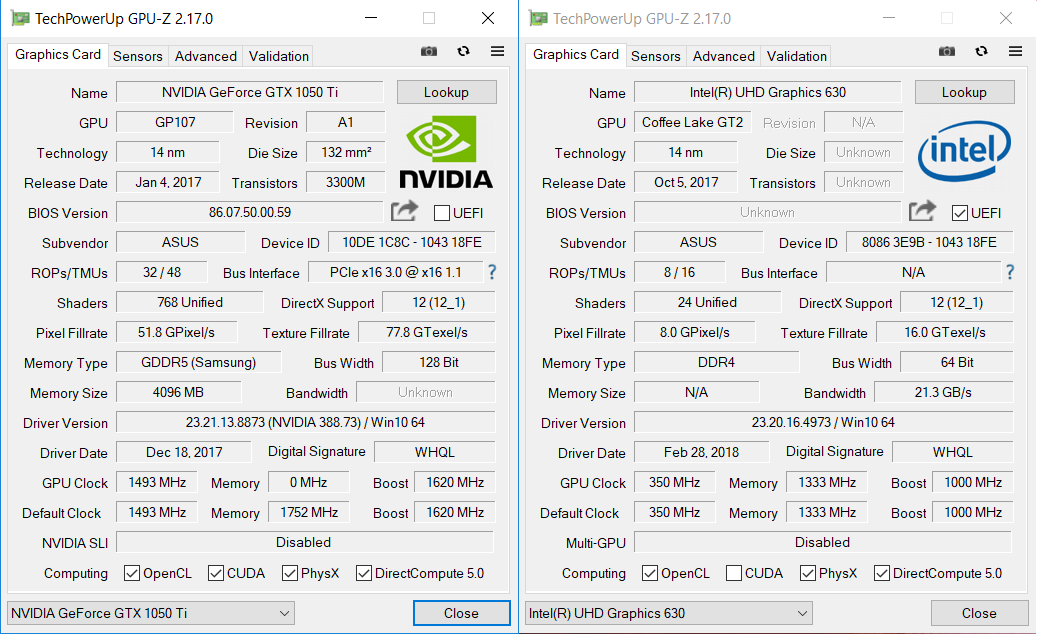Image resolution: width=1037 pixels, height=634 pixels.
Task: Take a screenshot in the NVIDIA GPU-Z window
Action: (x=429, y=52)
